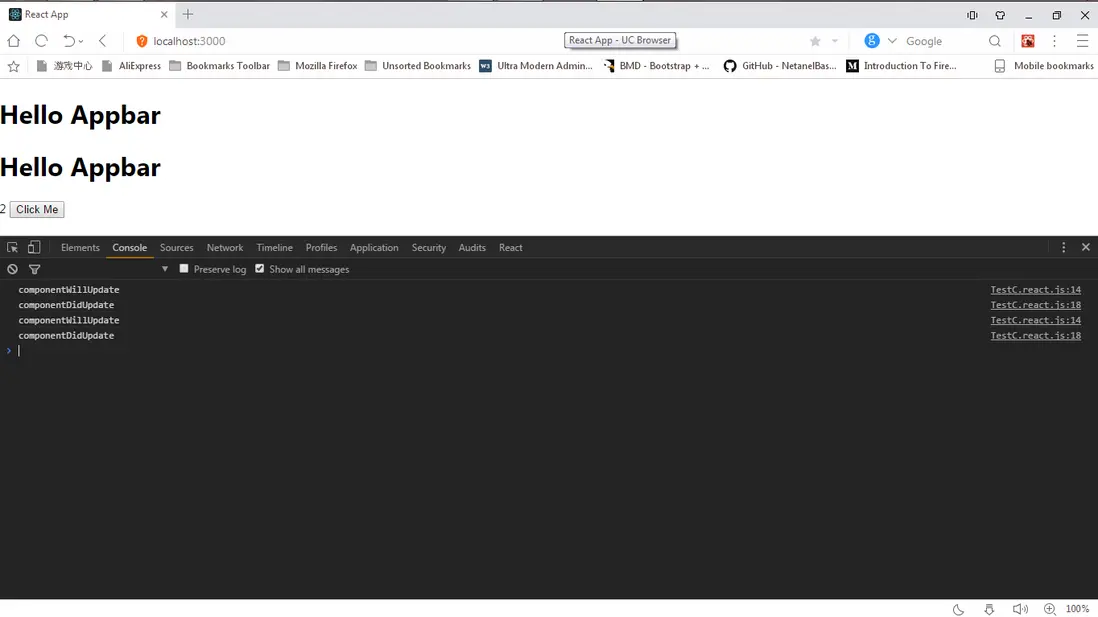Screen dimensions: 1098x617
Task: Expand search engine chooser chevron
Action: click(892, 41)
